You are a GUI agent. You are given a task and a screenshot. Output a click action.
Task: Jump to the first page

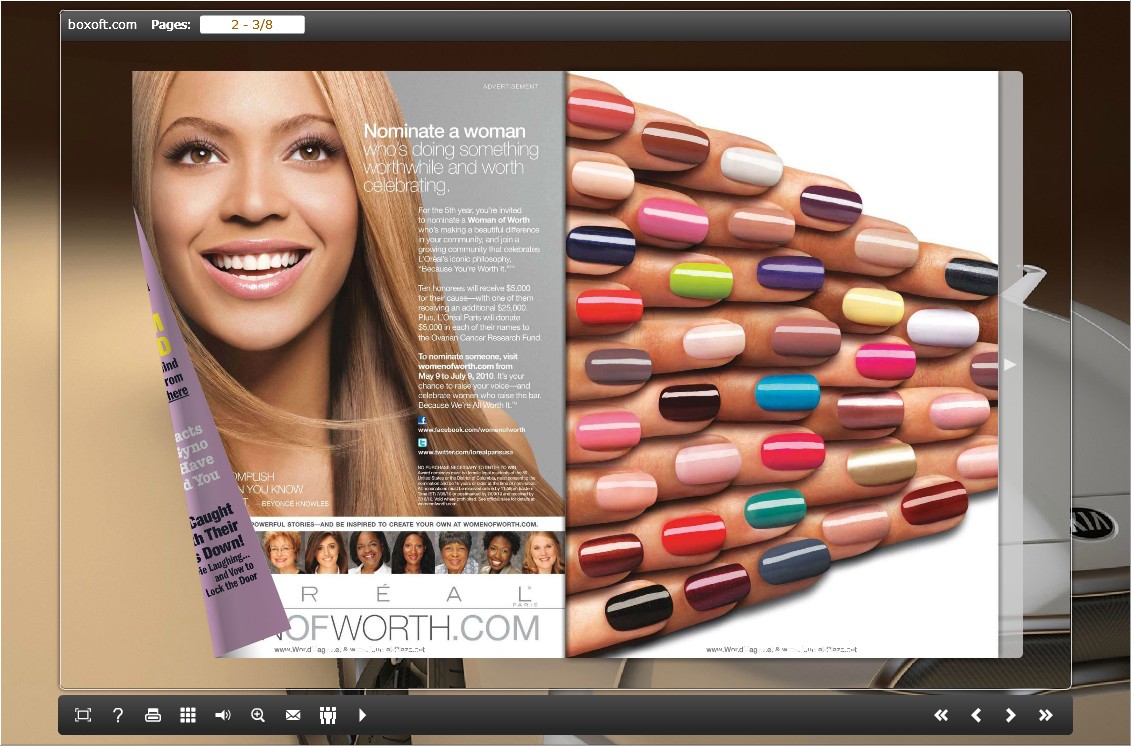click(941, 715)
